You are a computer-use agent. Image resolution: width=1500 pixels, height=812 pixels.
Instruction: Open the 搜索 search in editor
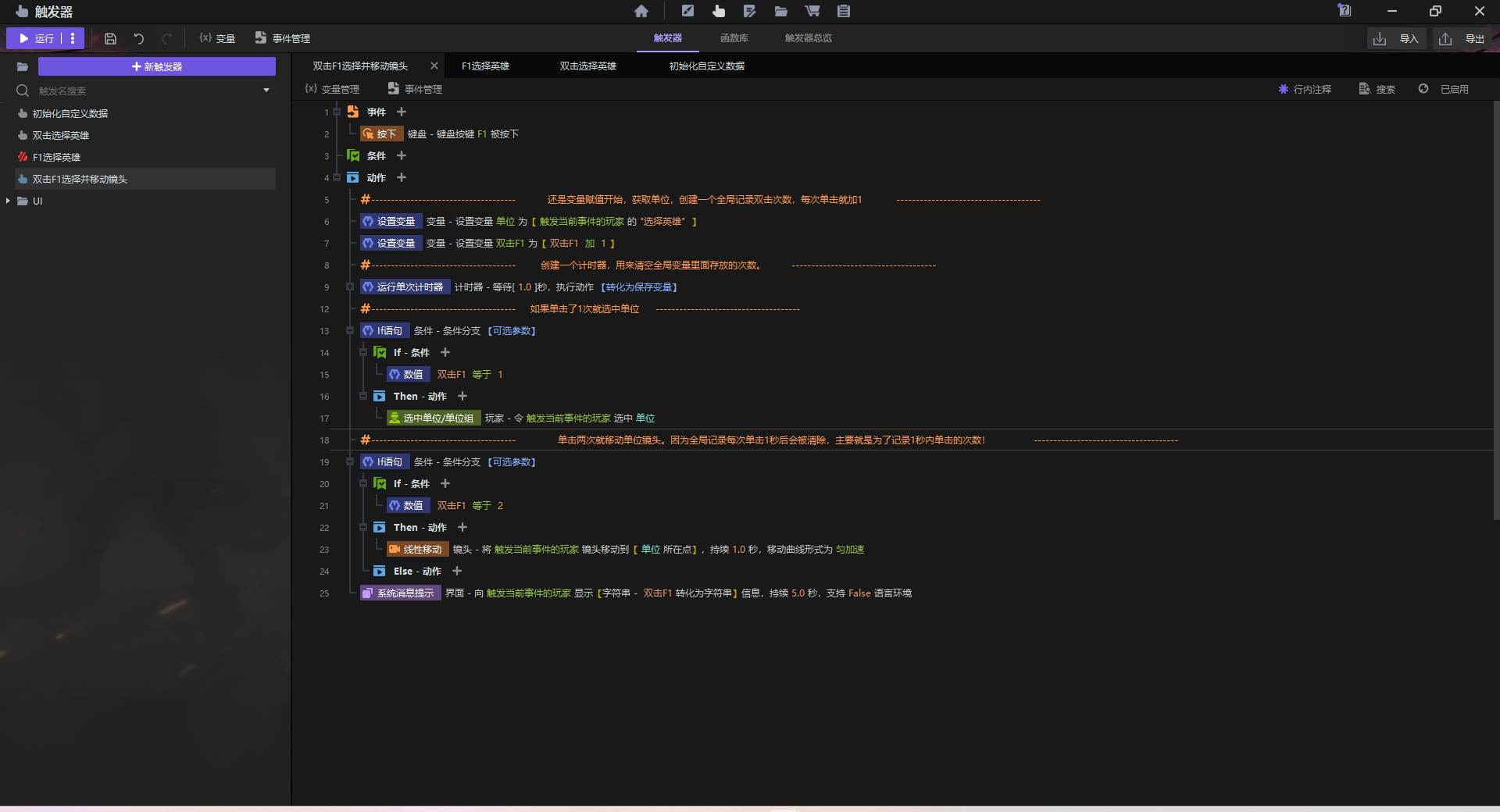1377,89
